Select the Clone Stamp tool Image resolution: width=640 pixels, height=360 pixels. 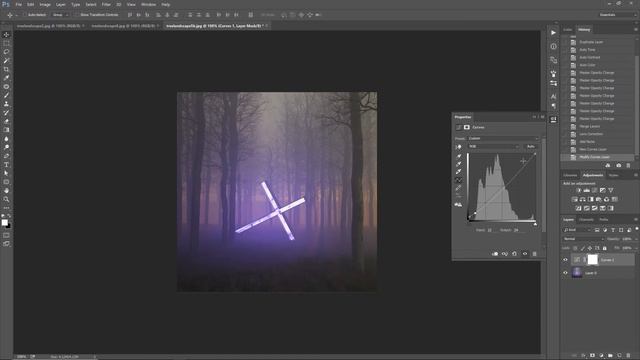(6, 104)
